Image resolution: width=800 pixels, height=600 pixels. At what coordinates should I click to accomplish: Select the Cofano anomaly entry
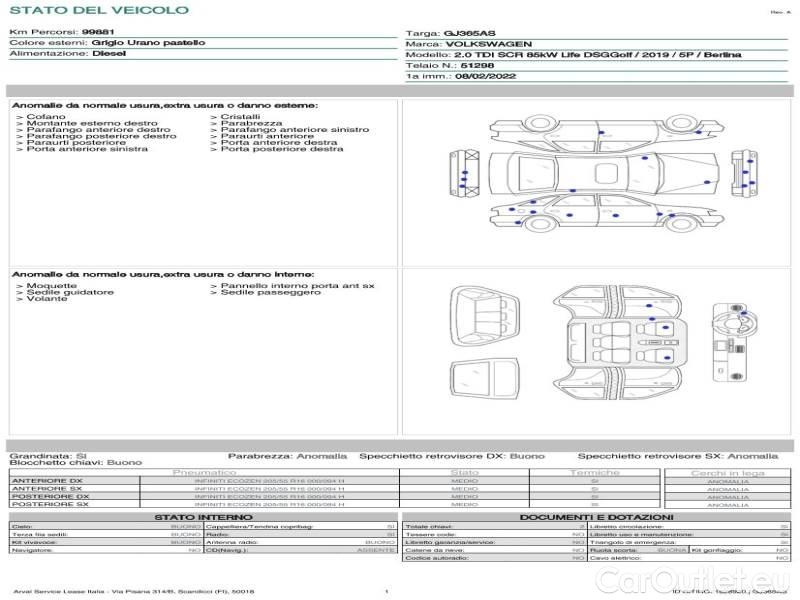tap(46, 117)
